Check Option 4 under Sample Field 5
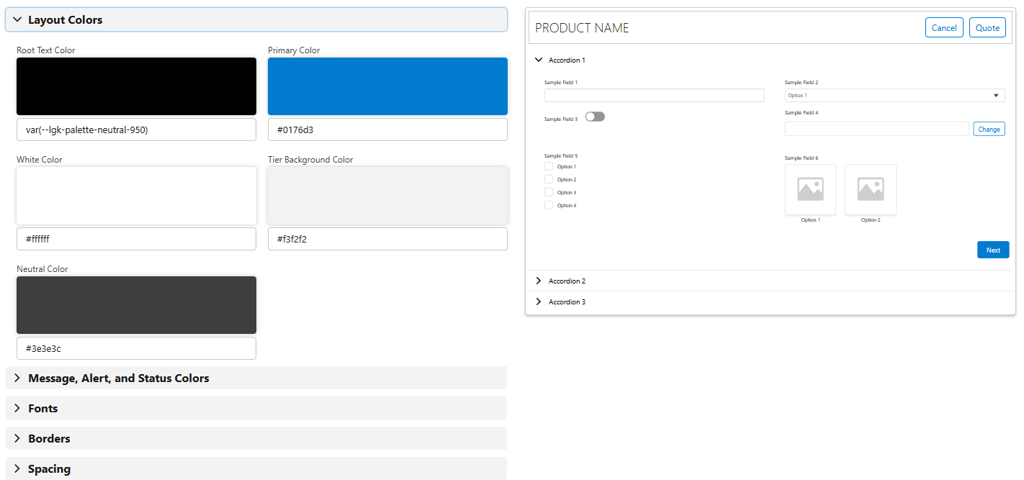1024x480 pixels. 549,205
